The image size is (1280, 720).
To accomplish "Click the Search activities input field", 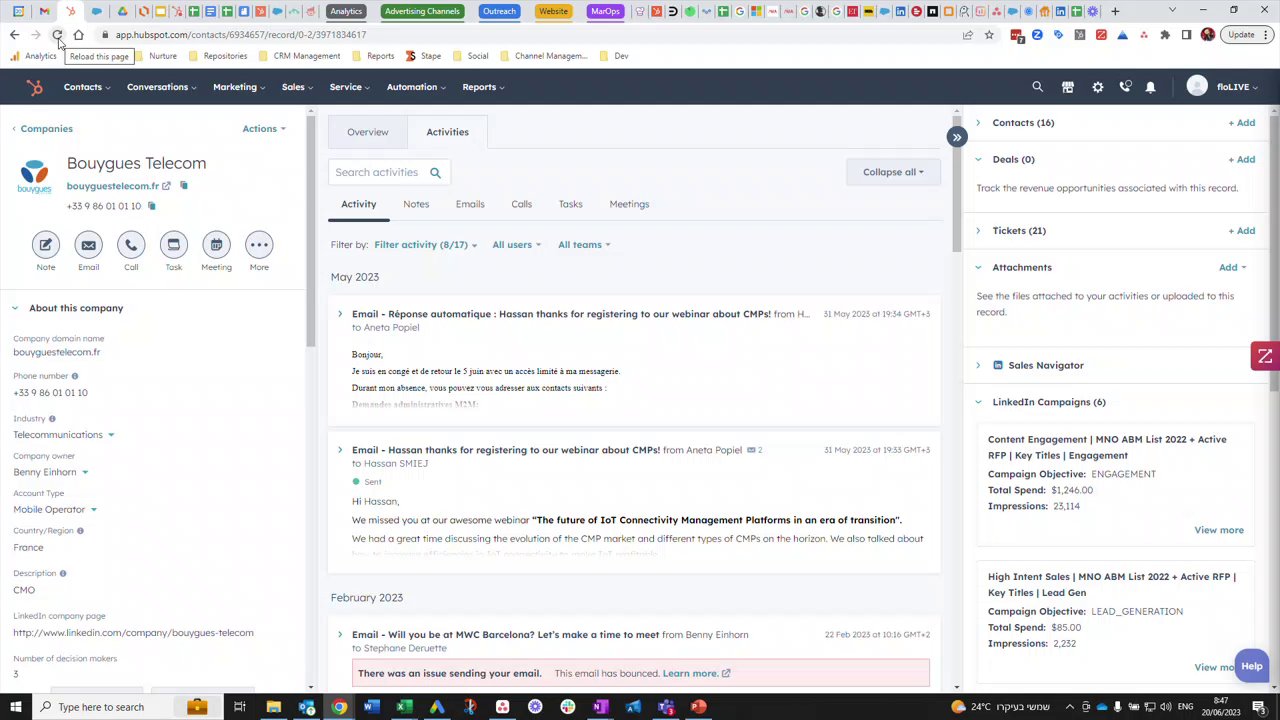I will point(388,173).
